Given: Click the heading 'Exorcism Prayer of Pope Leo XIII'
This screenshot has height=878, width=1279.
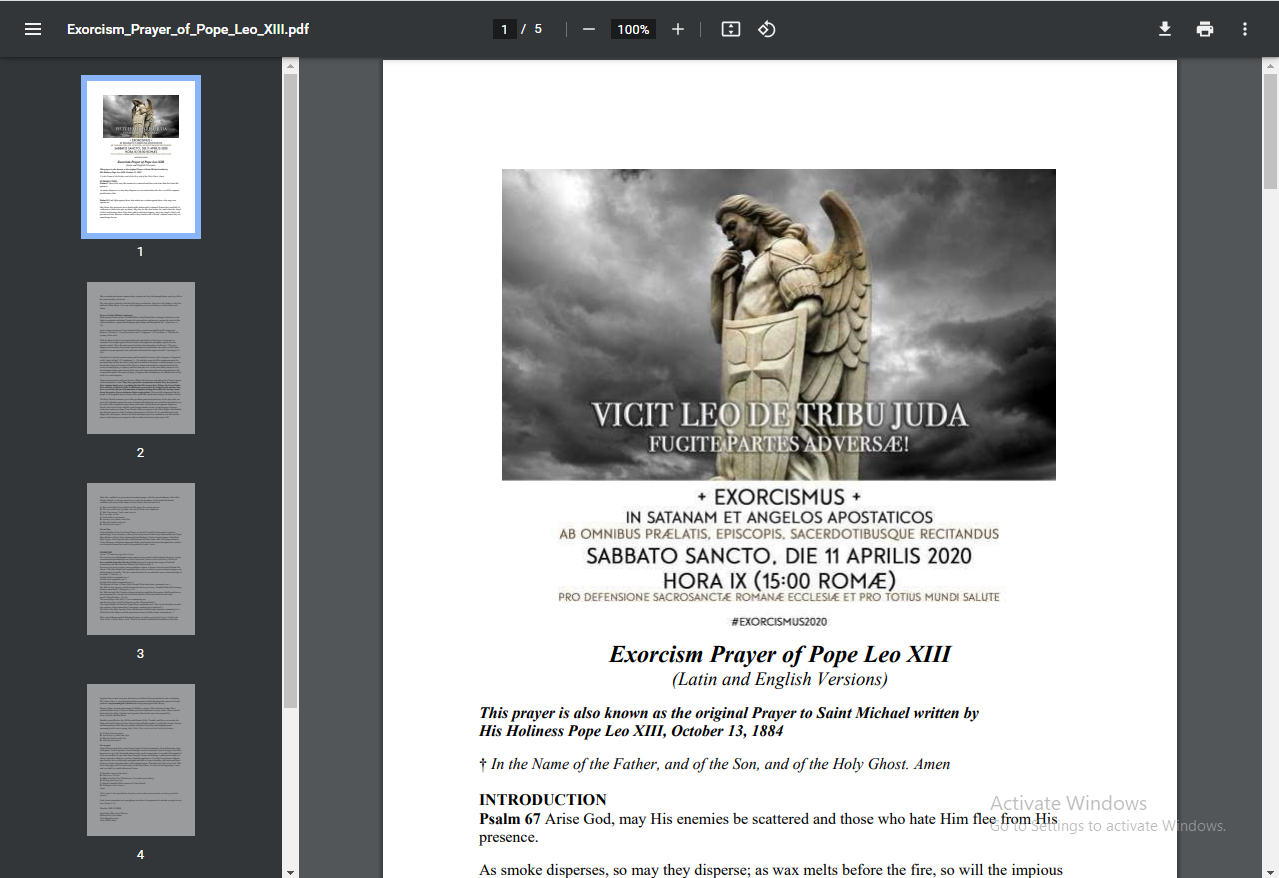Looking at the screenshot, I should (780, 655).
